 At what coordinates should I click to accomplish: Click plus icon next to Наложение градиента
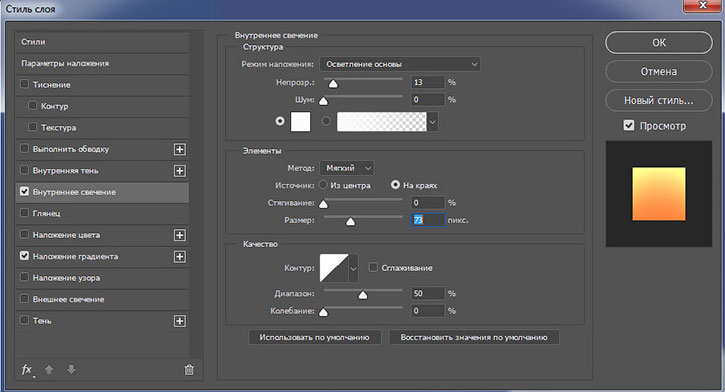179,257
